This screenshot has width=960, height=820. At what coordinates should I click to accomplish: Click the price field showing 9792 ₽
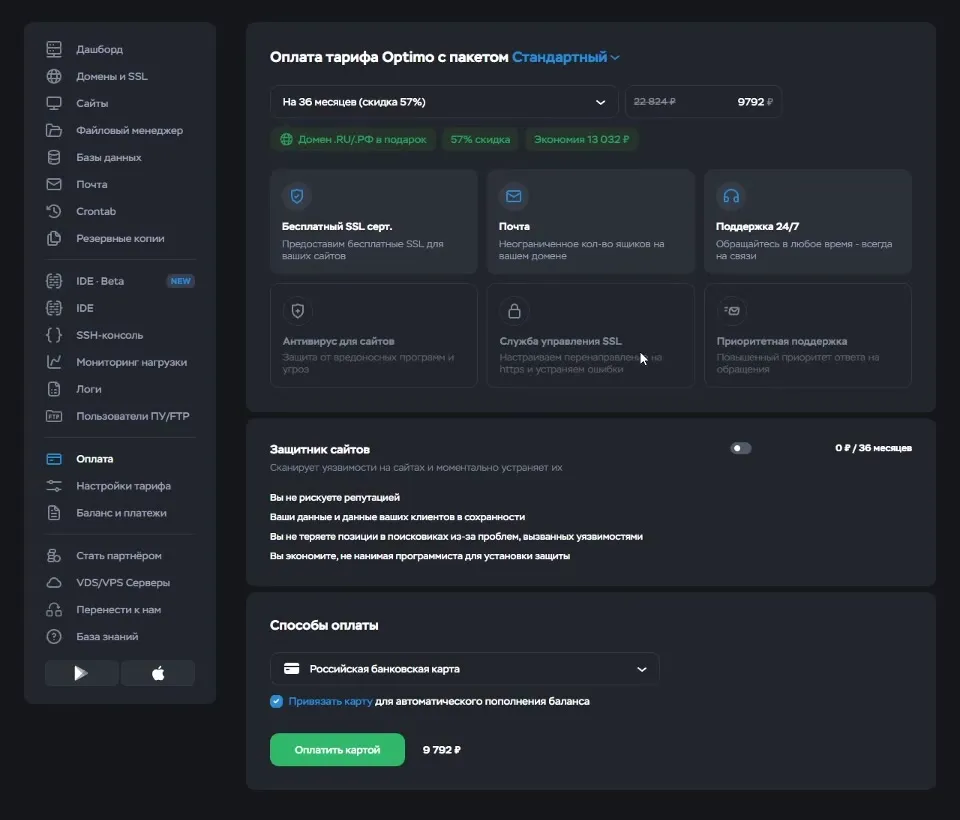tap(703, 102)
